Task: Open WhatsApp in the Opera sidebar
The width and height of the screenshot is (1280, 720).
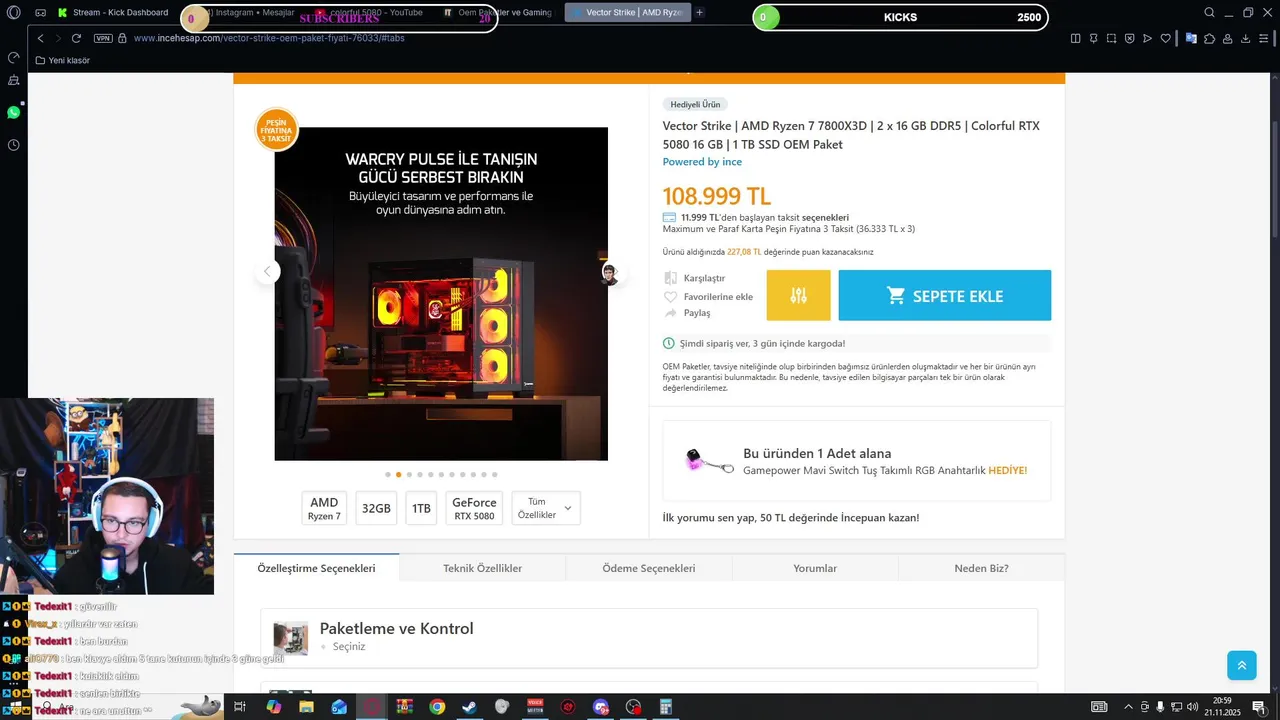Action: pyautogui.click(x=13, y=112)
